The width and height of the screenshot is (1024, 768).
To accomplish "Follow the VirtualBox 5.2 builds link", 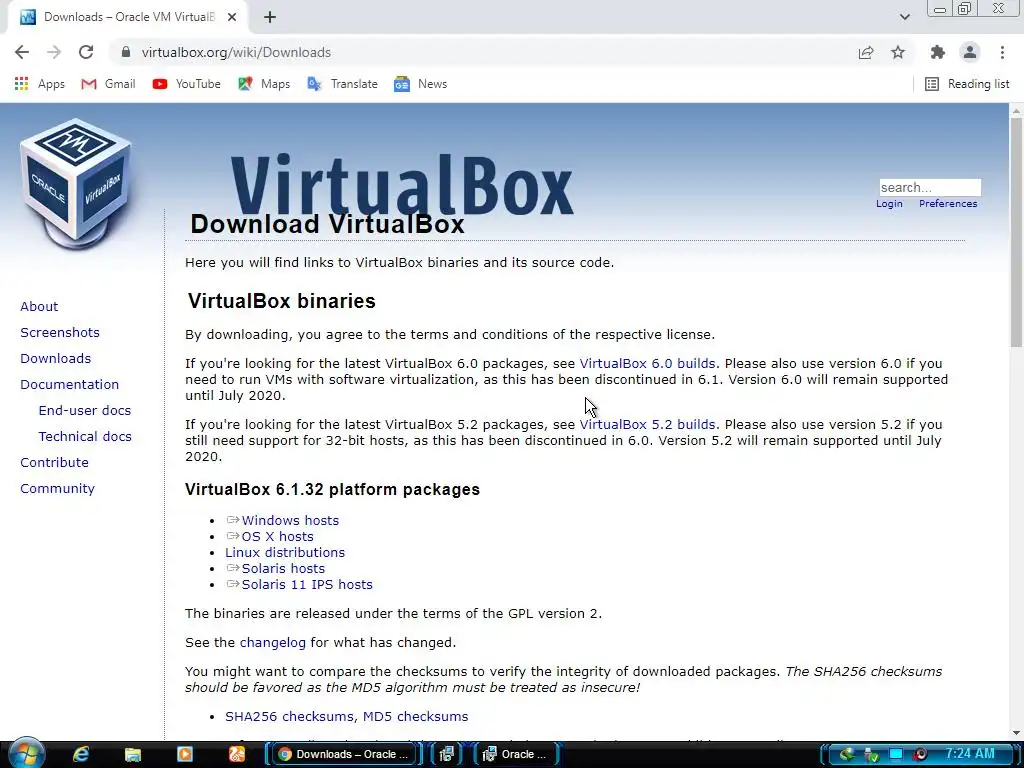I will [647, 424].
